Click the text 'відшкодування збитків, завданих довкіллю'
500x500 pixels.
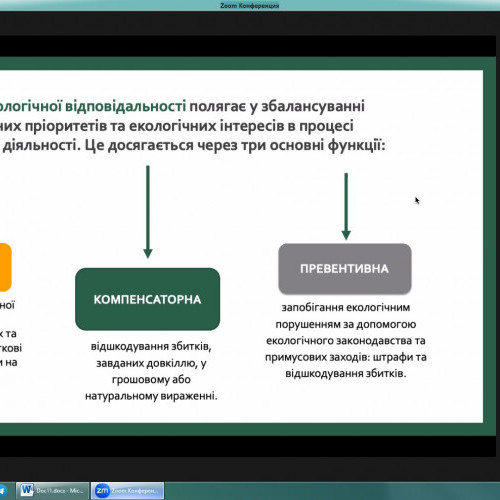(x=151, y=355)
